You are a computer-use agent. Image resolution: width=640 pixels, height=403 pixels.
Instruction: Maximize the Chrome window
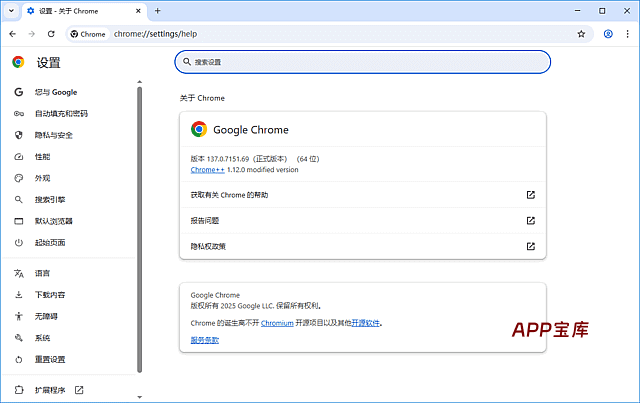[602, 11]
